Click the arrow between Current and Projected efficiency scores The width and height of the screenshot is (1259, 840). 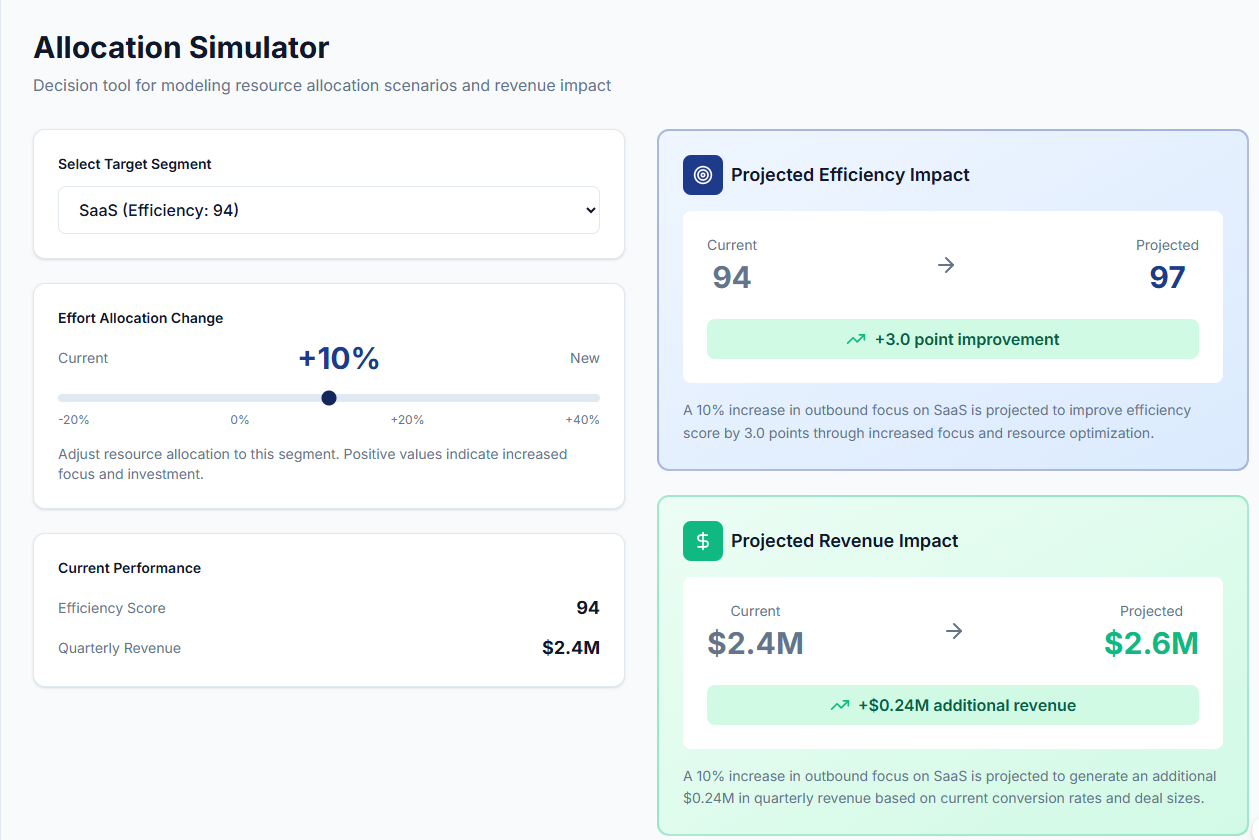946,264
